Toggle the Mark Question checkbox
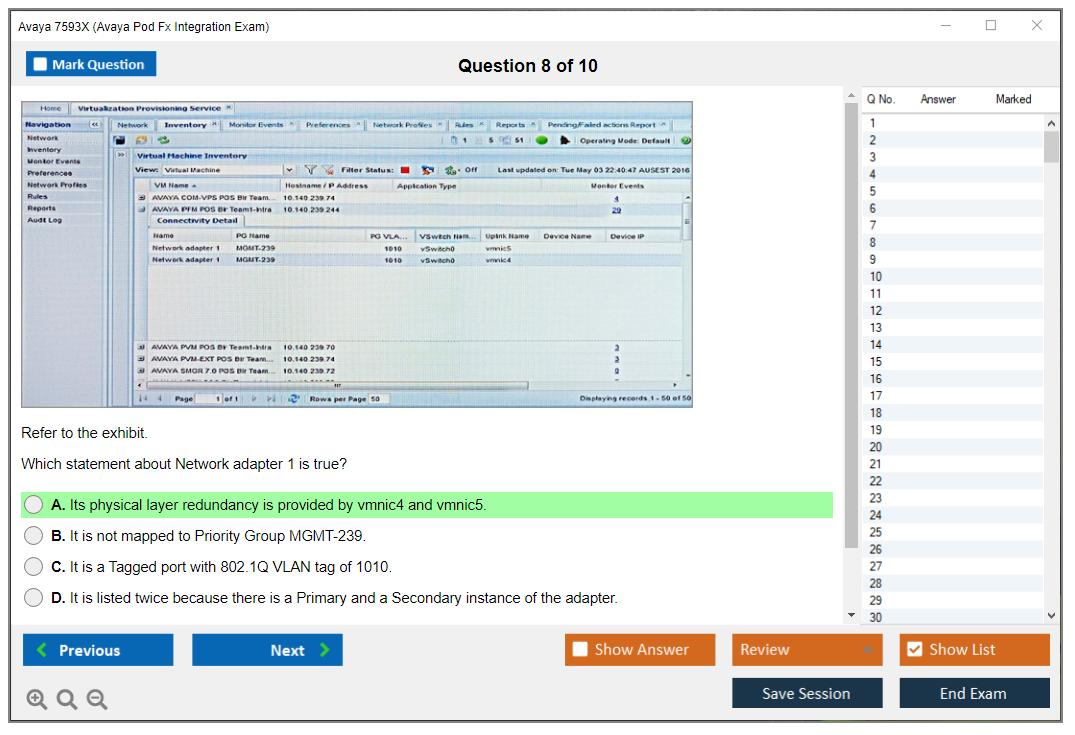Viewport: 1075px width, 735px height. coord(41,65)
